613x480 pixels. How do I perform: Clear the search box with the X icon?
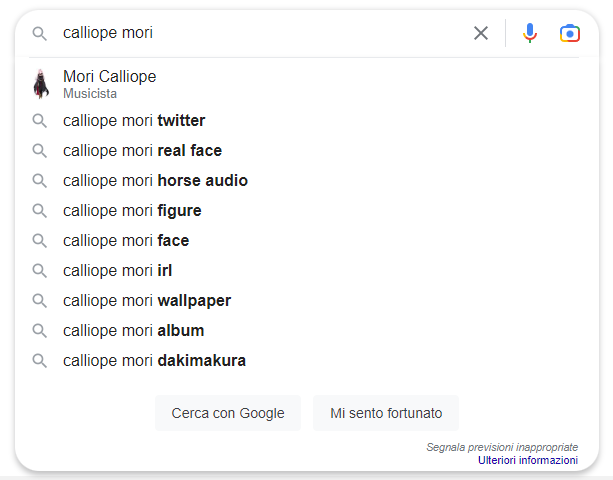tap(481, 33)
